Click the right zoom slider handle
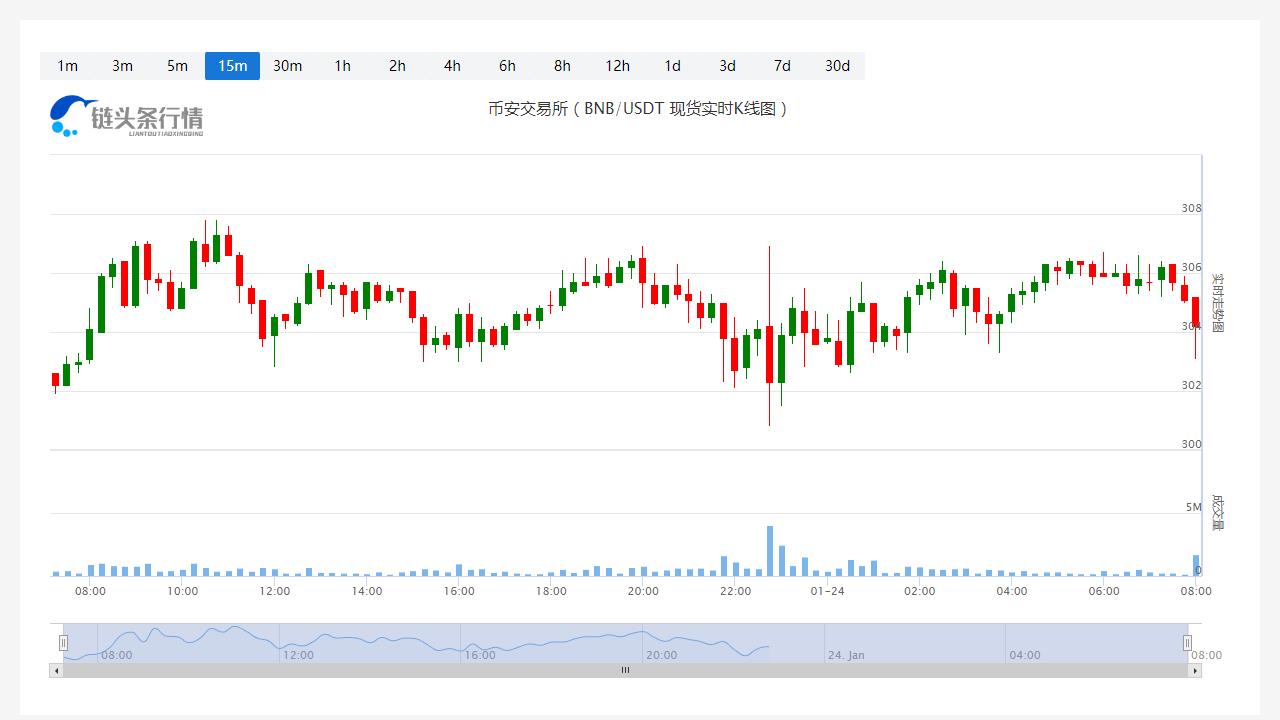Viewport: 1280px width, 720px height. 1188,643
